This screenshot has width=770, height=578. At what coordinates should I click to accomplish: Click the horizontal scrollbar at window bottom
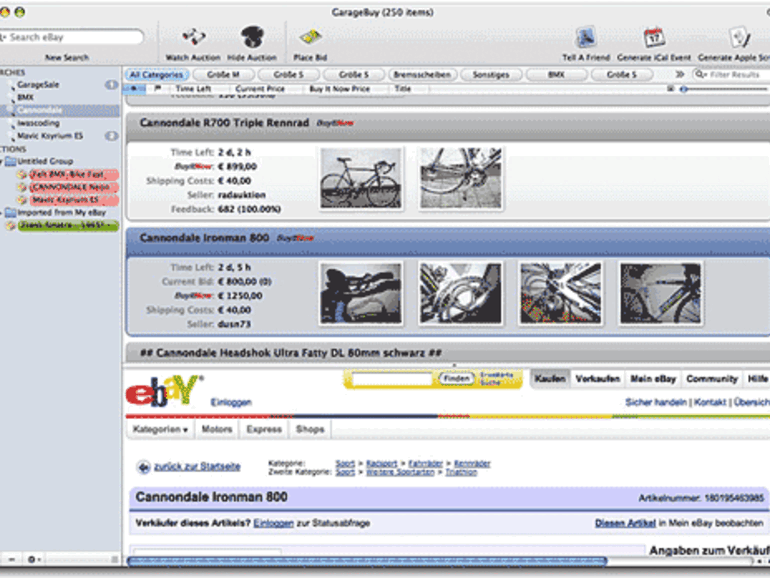pos(367,561)
